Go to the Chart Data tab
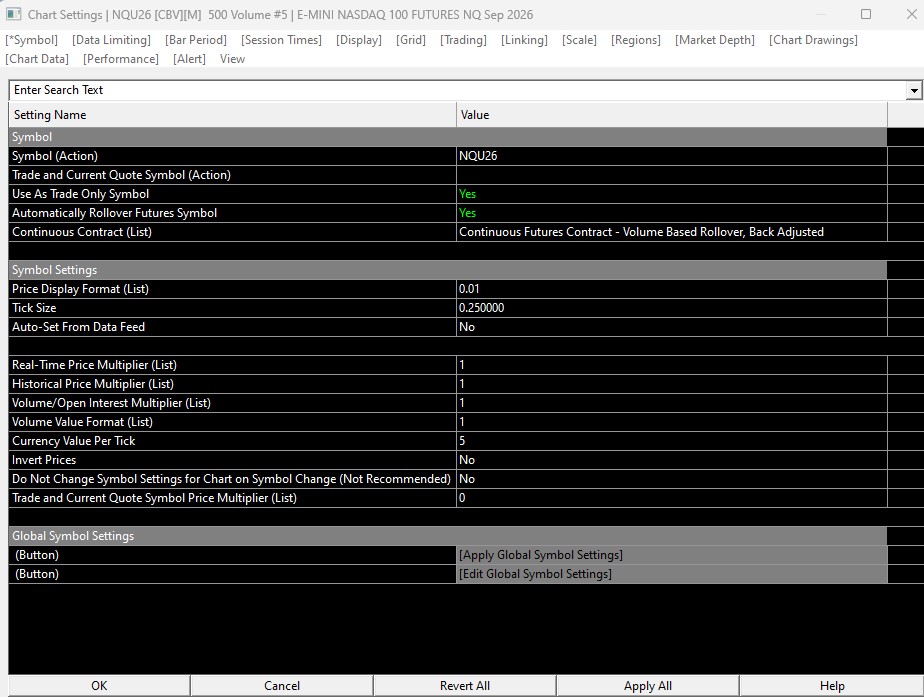924x697 pixels. pos(37,59)
